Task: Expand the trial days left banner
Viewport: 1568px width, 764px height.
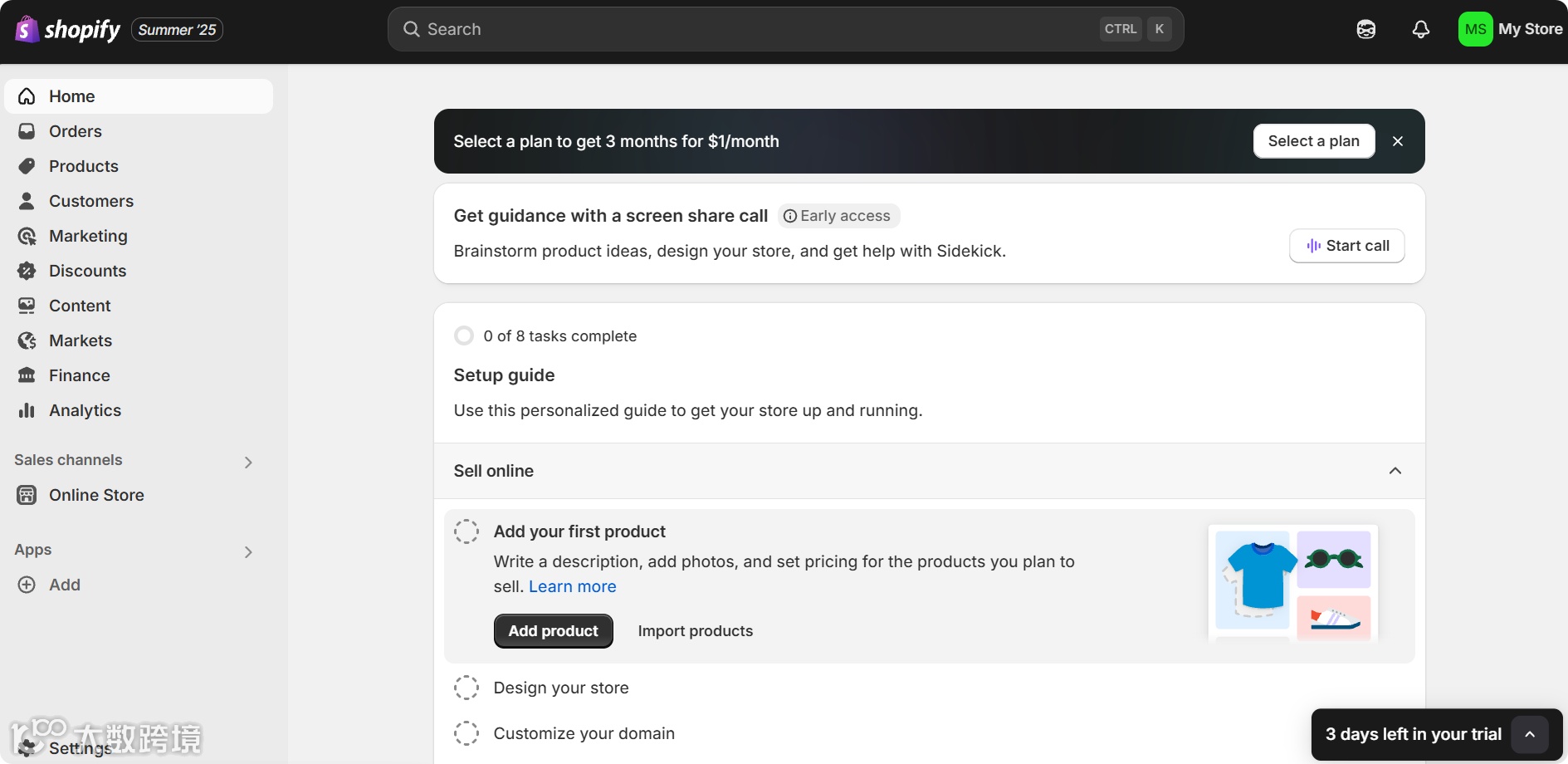Action: (x=1529, y=734)
